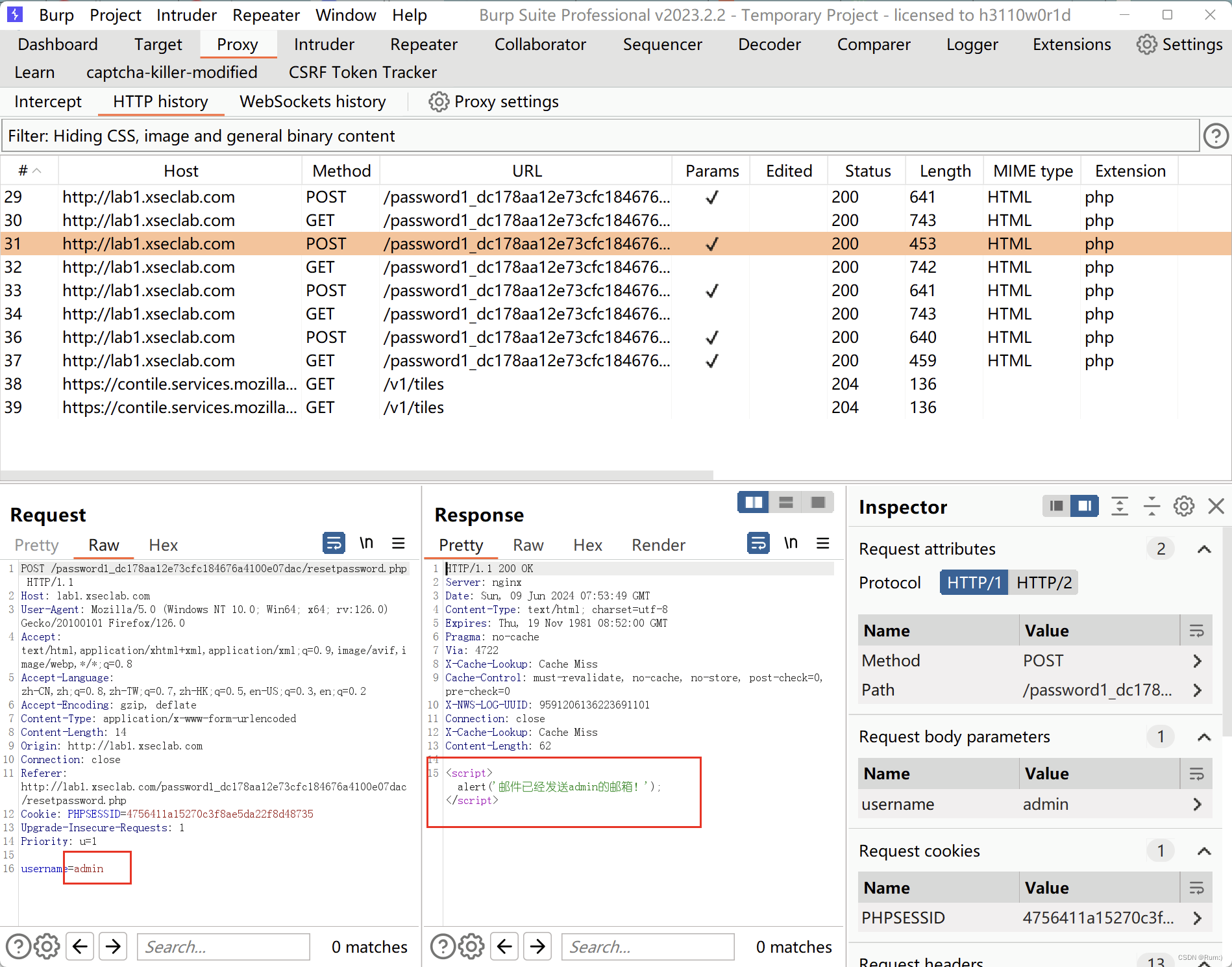1232x967 pixels.
Task: Open Response panel help icon
Action: (443, 946)
